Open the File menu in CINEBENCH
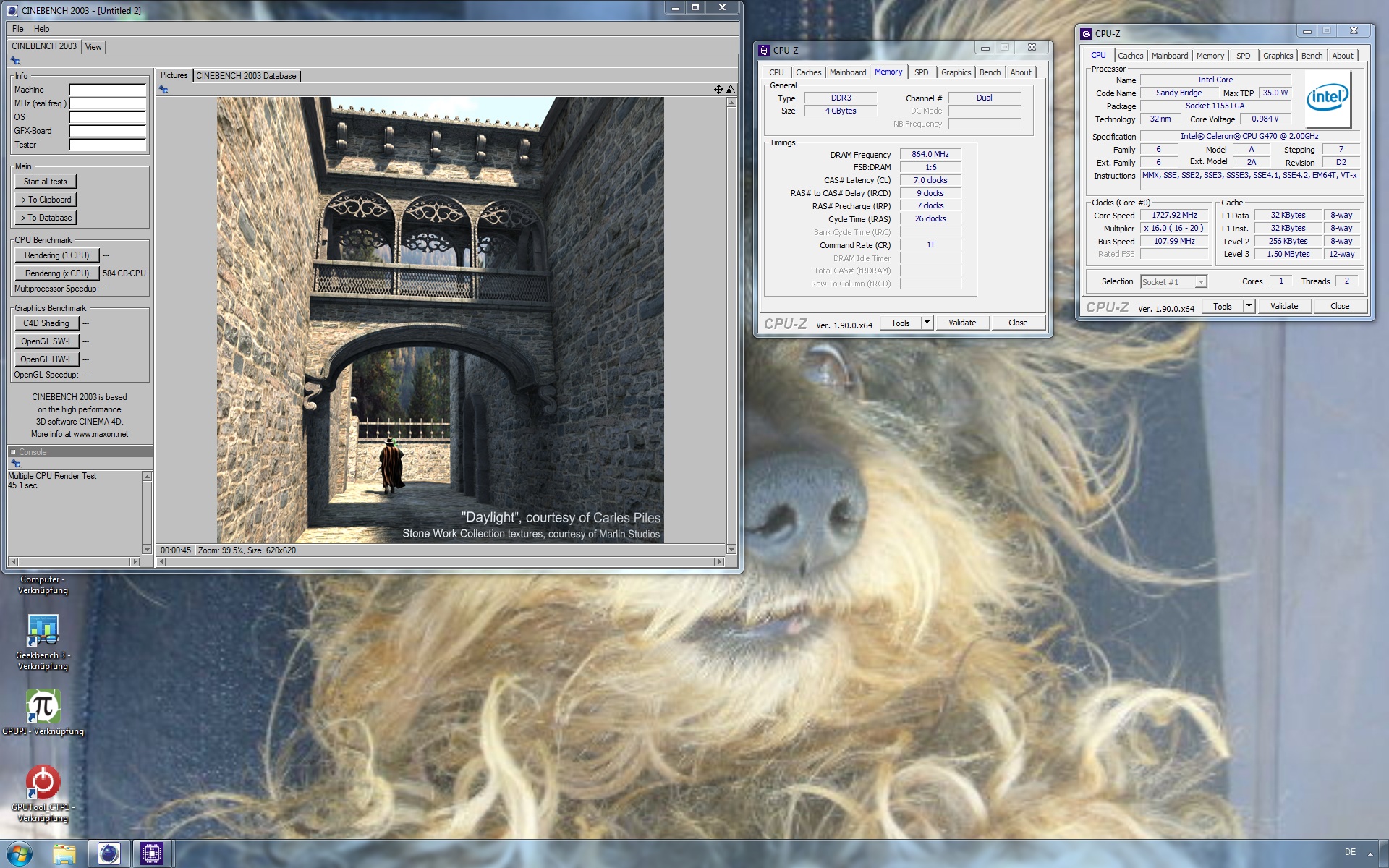Screen dimensions: 1389x868 (x=18, y=29)
